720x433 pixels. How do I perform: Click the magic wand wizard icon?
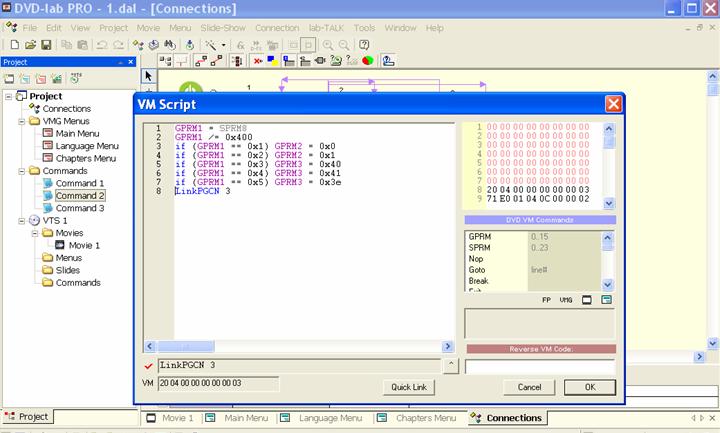click(x=211, y=45)
